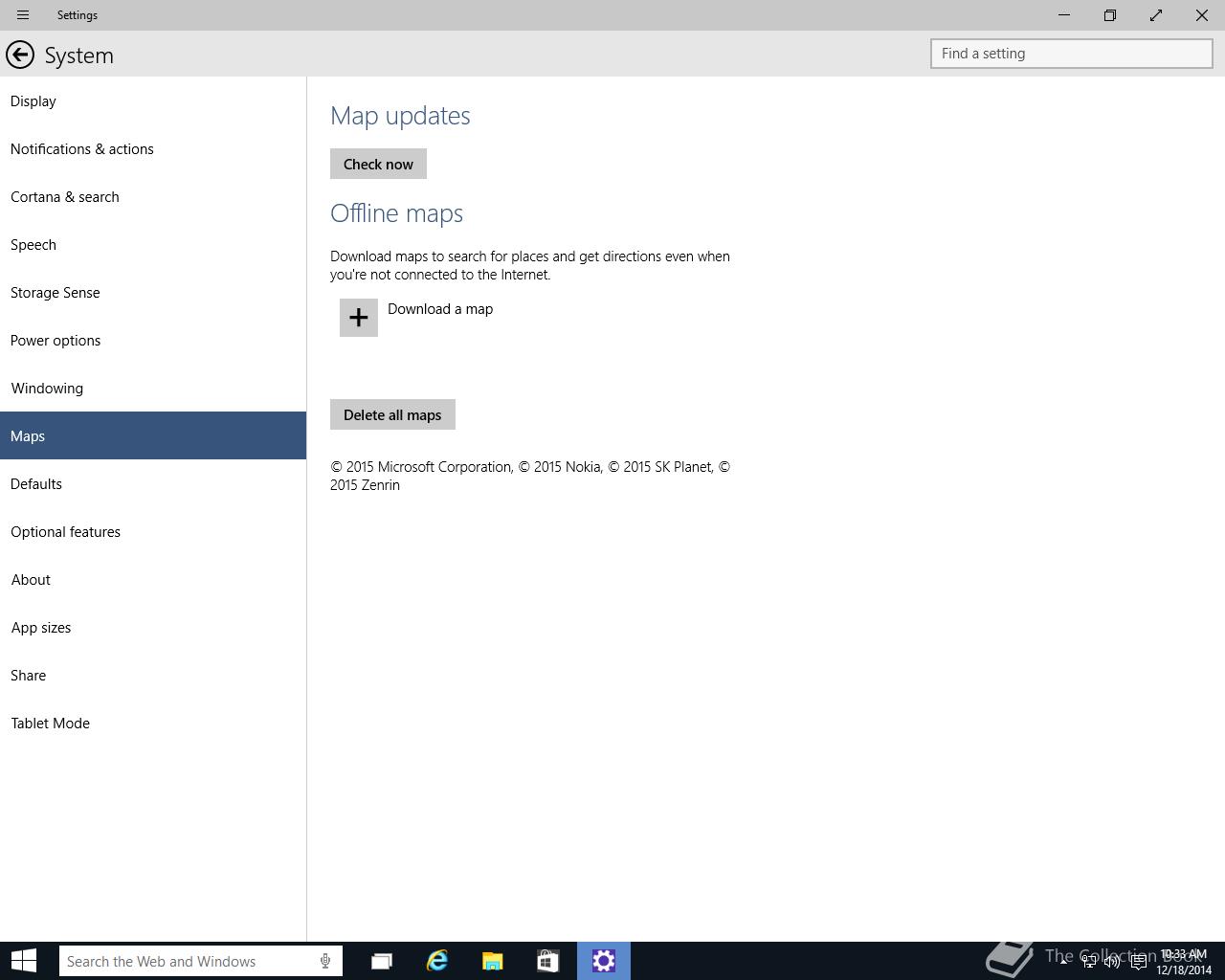Open the Store app from taskbar
Screen dimensions: 1225x980
(x=548, y=961)
